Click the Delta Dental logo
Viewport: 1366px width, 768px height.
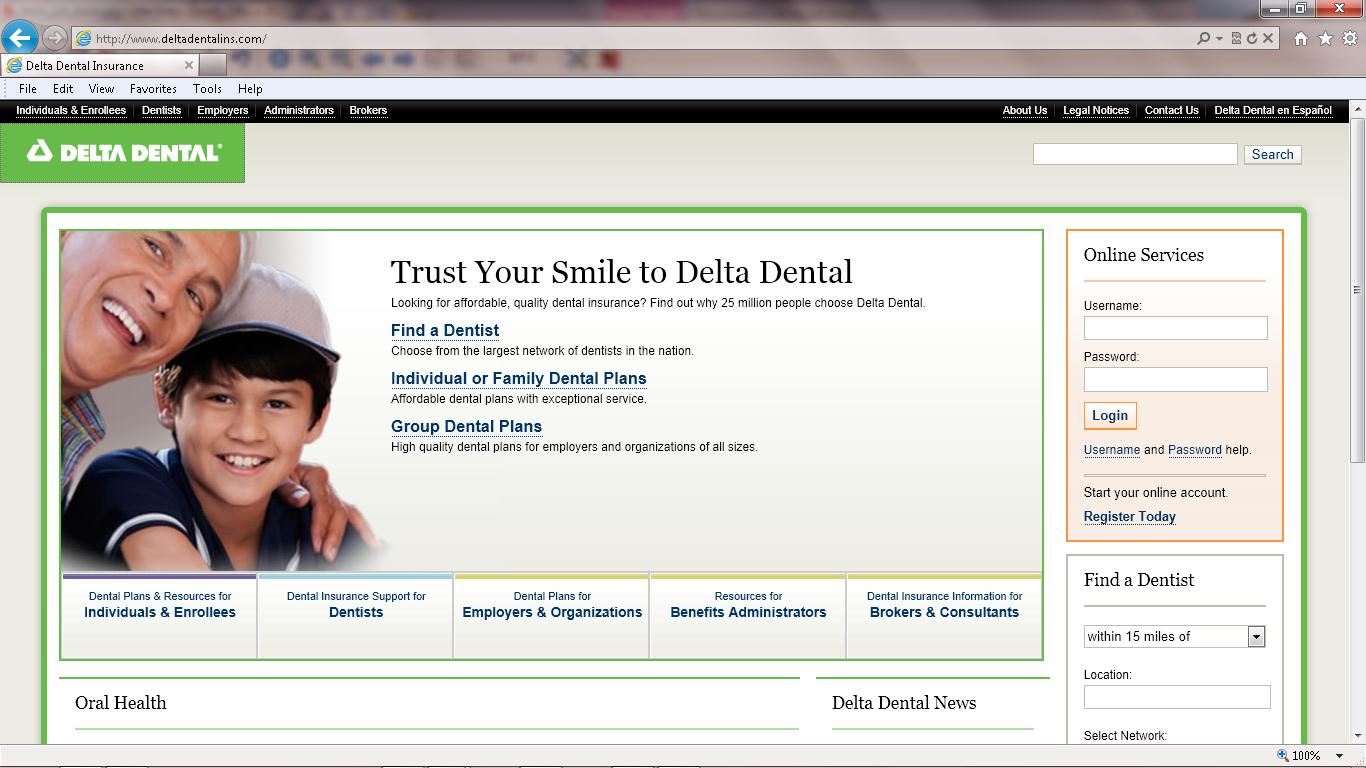[122, 153]
